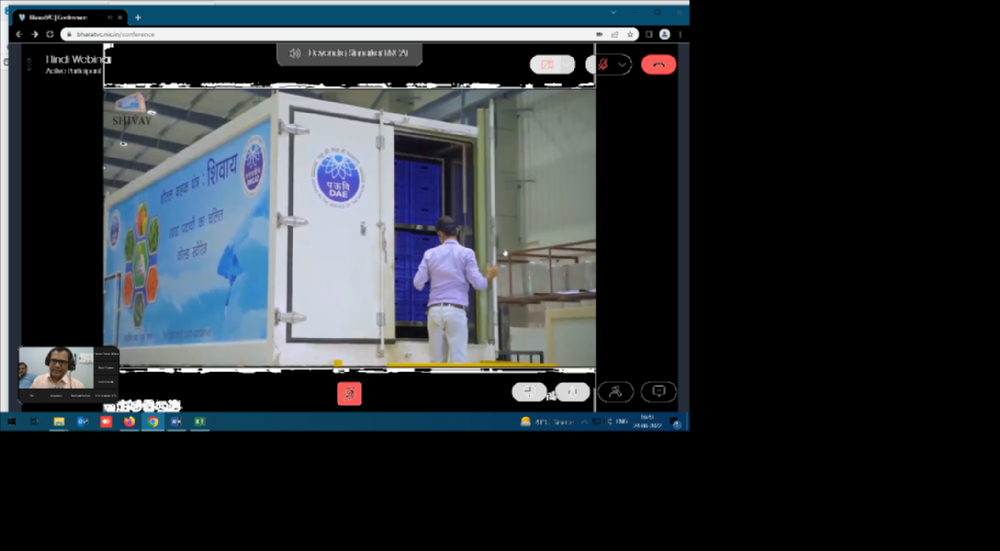Expand hidden system tray icons
Viewport: 1000px width, 551px height.
coord(584,422)
